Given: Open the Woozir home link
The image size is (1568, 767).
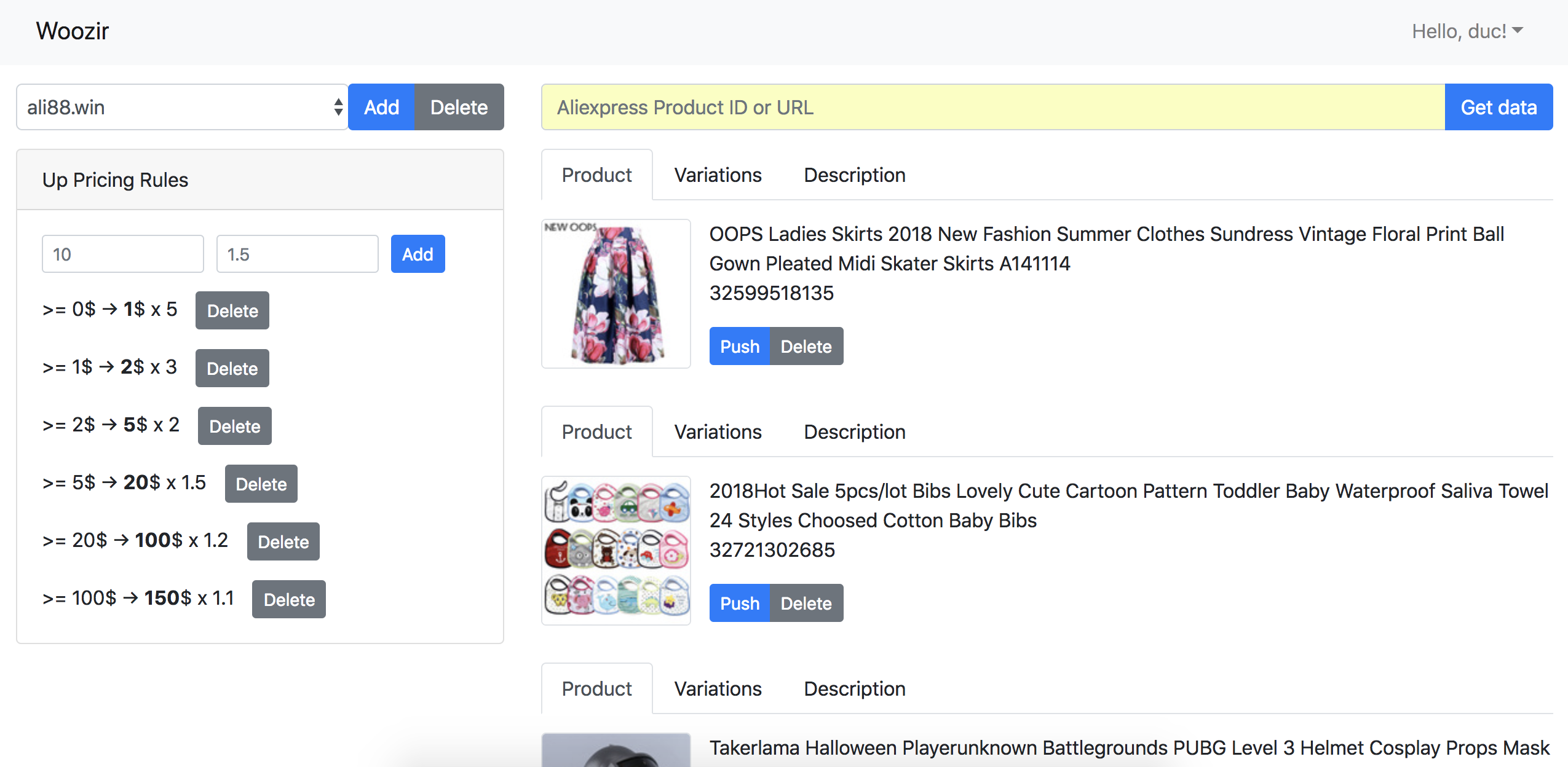Looking at the screenshot, I should coord(72,31).
